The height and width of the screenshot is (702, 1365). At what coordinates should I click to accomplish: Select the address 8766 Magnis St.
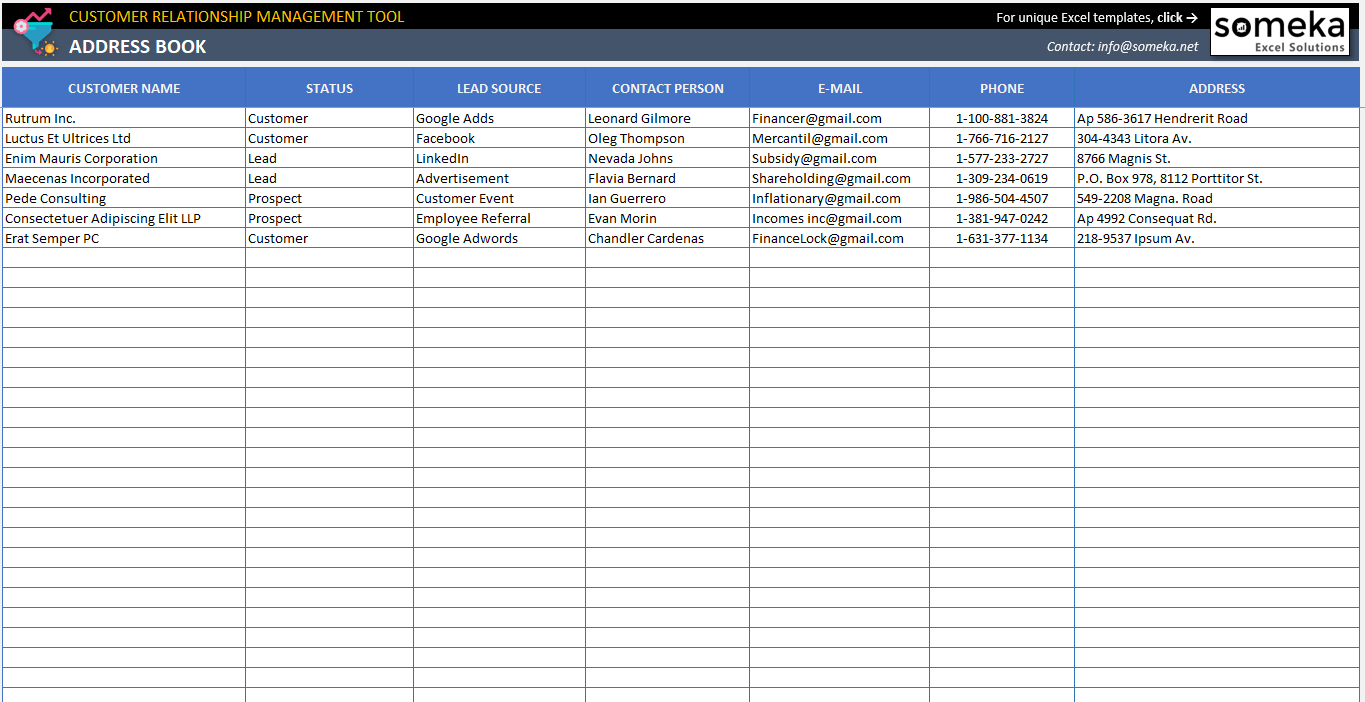click(1124, 158)
